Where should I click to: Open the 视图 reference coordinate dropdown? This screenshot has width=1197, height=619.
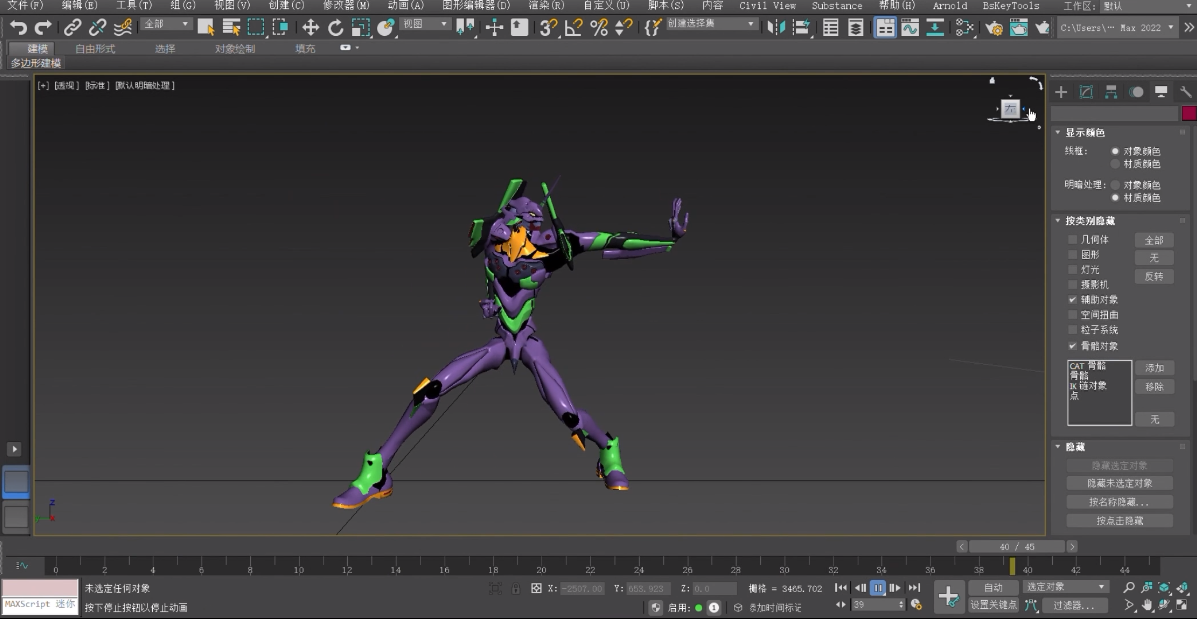[425, 24]
